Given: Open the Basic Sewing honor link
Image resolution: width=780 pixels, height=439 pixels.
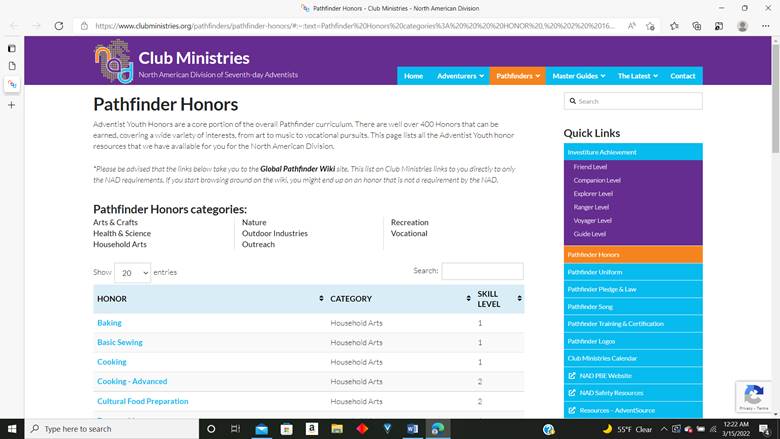Looking at the screenshot, I should [120, 342].
